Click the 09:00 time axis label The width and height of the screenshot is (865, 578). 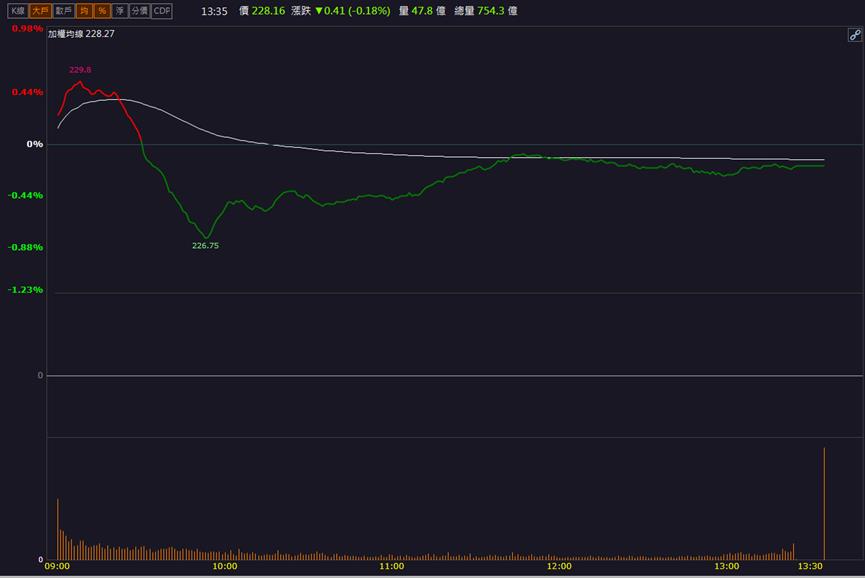point(57,566)
